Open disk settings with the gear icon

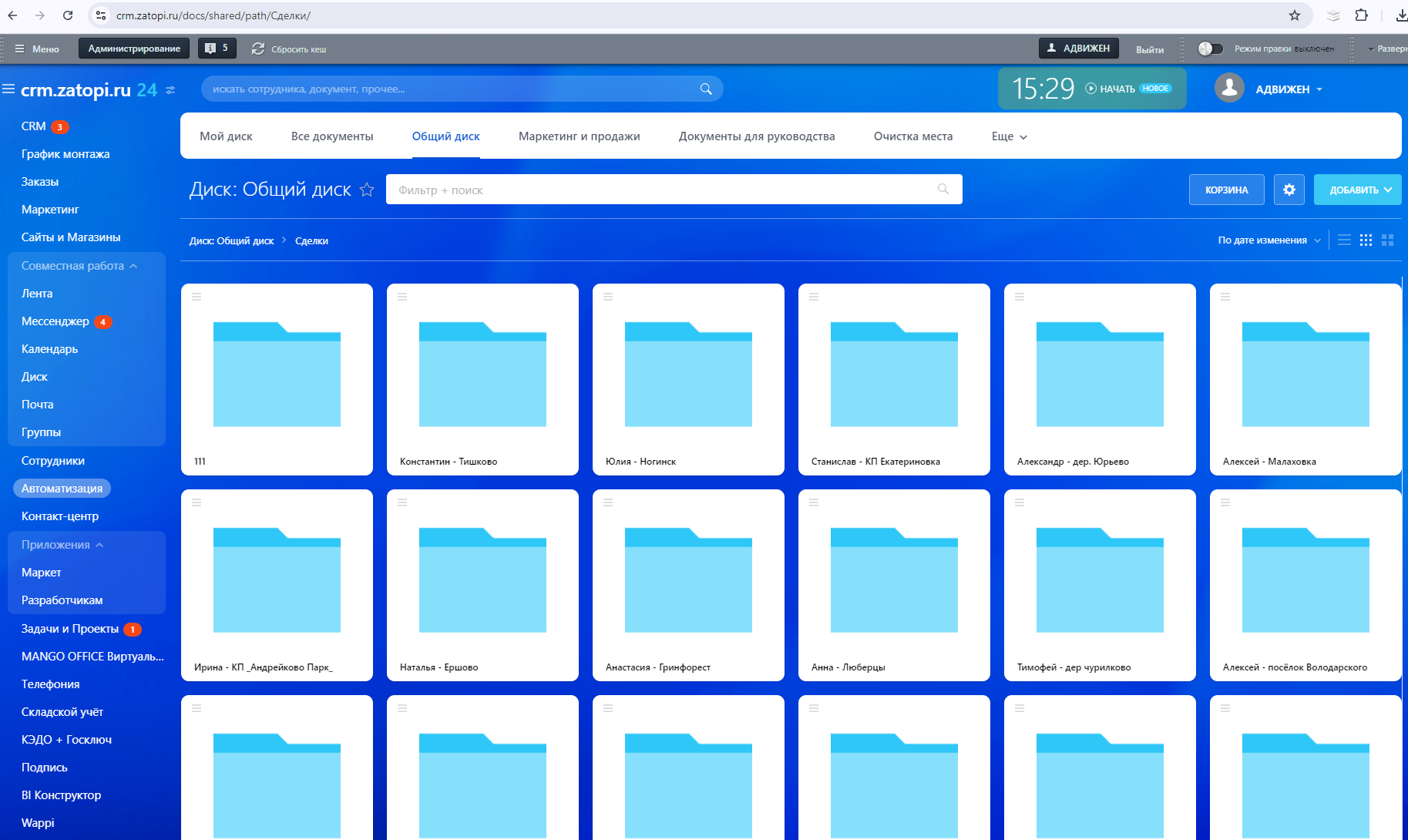[x=1289, y=190]
